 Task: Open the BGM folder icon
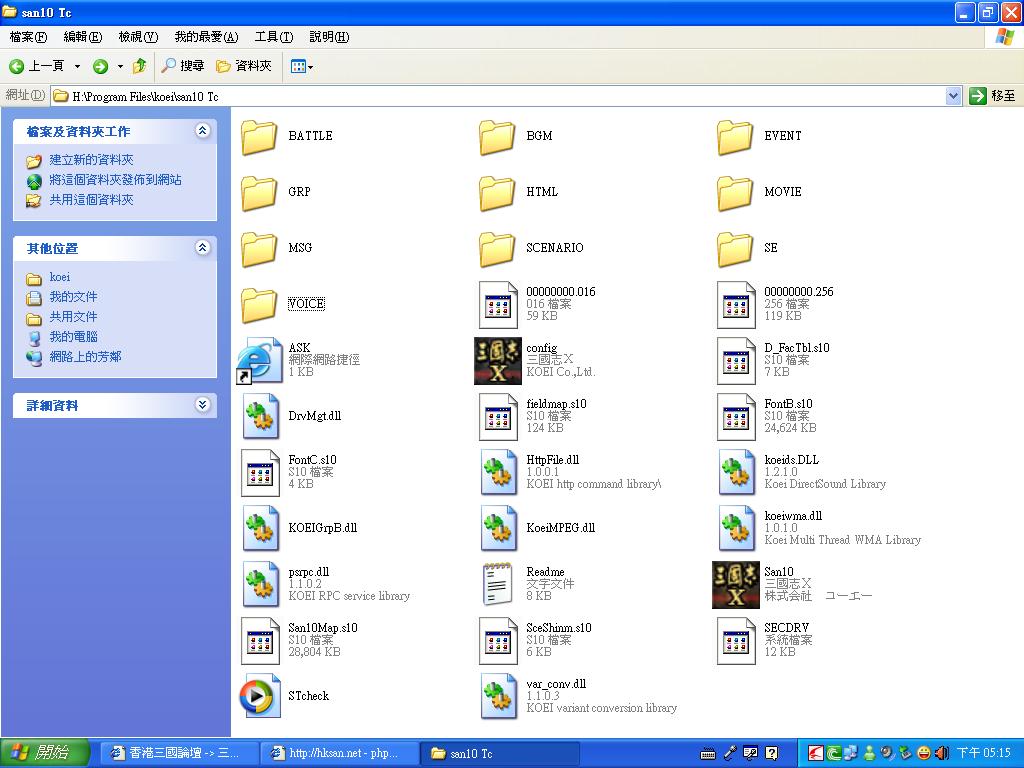tap(497, 136)
